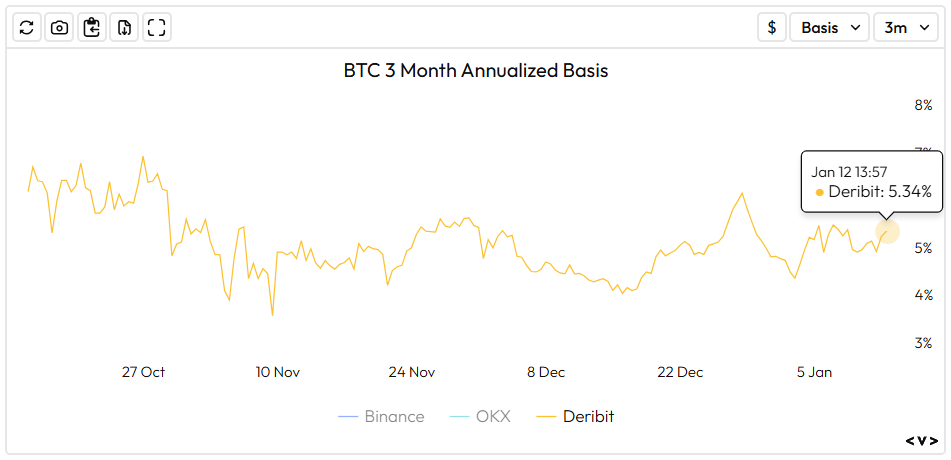This screenshot has height=460, width=951.
Task: Open the embed code icon
Action: [x=921, y=440]
